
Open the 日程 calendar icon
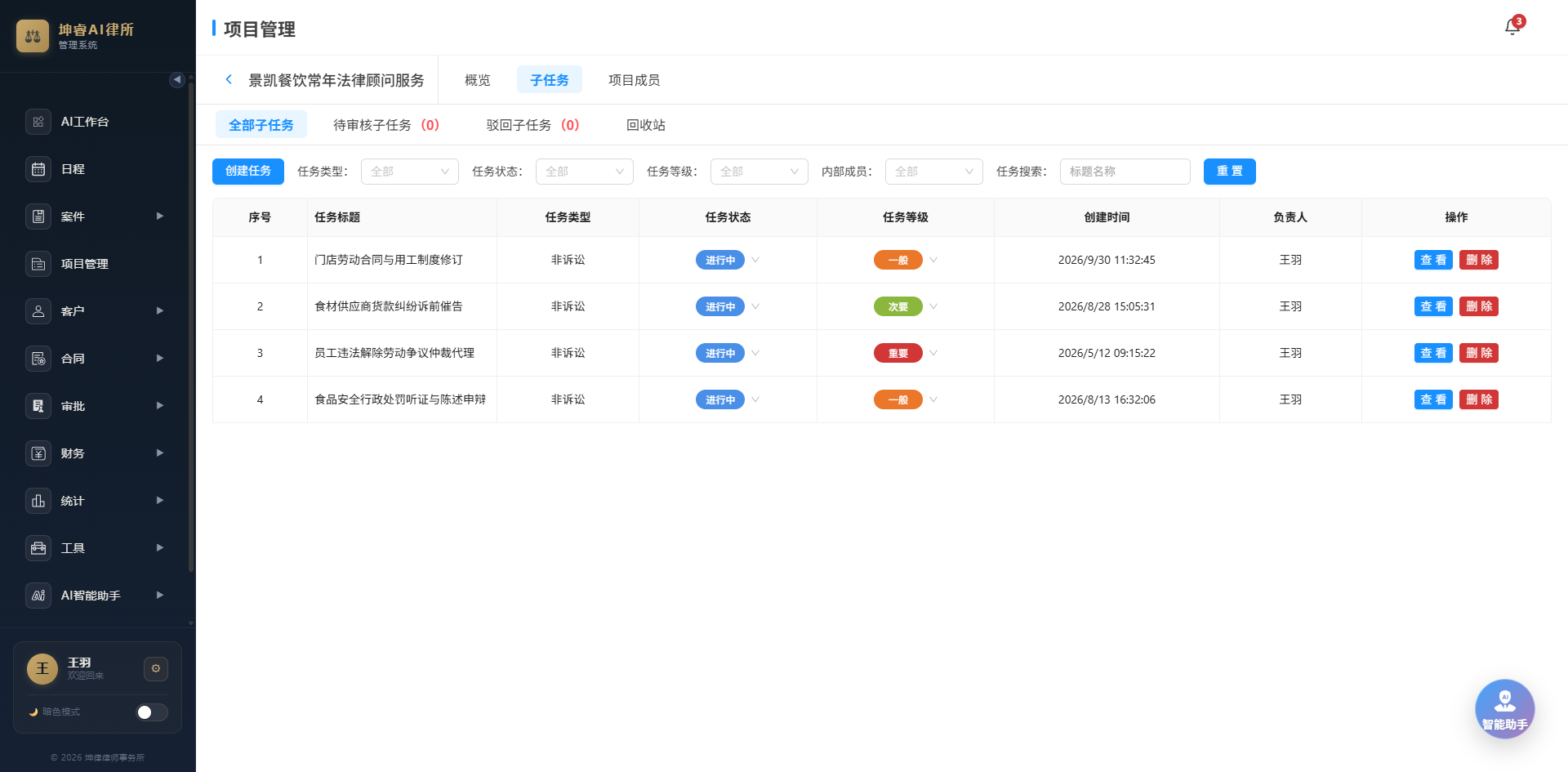coord(38,169)
